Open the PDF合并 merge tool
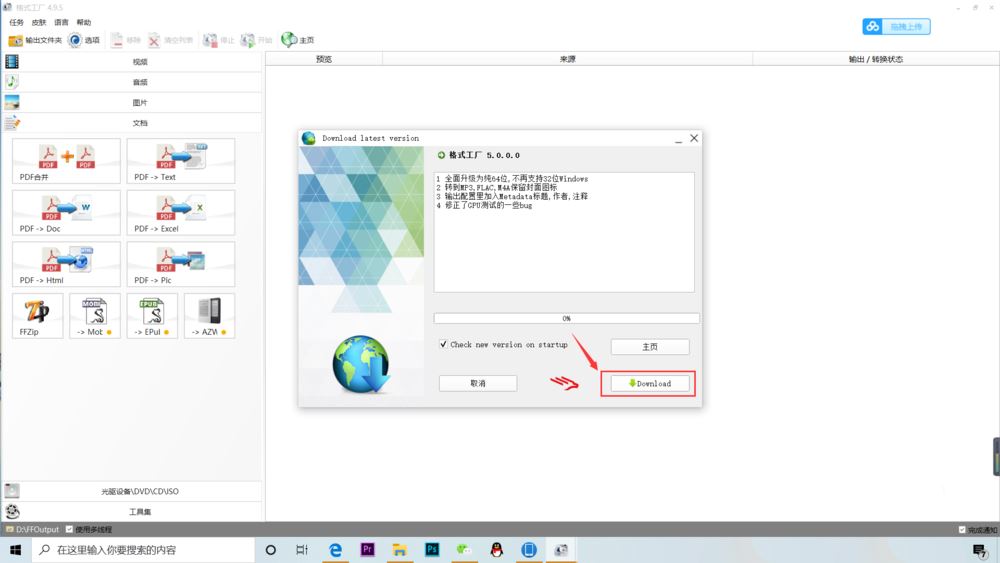 [66, 161]
